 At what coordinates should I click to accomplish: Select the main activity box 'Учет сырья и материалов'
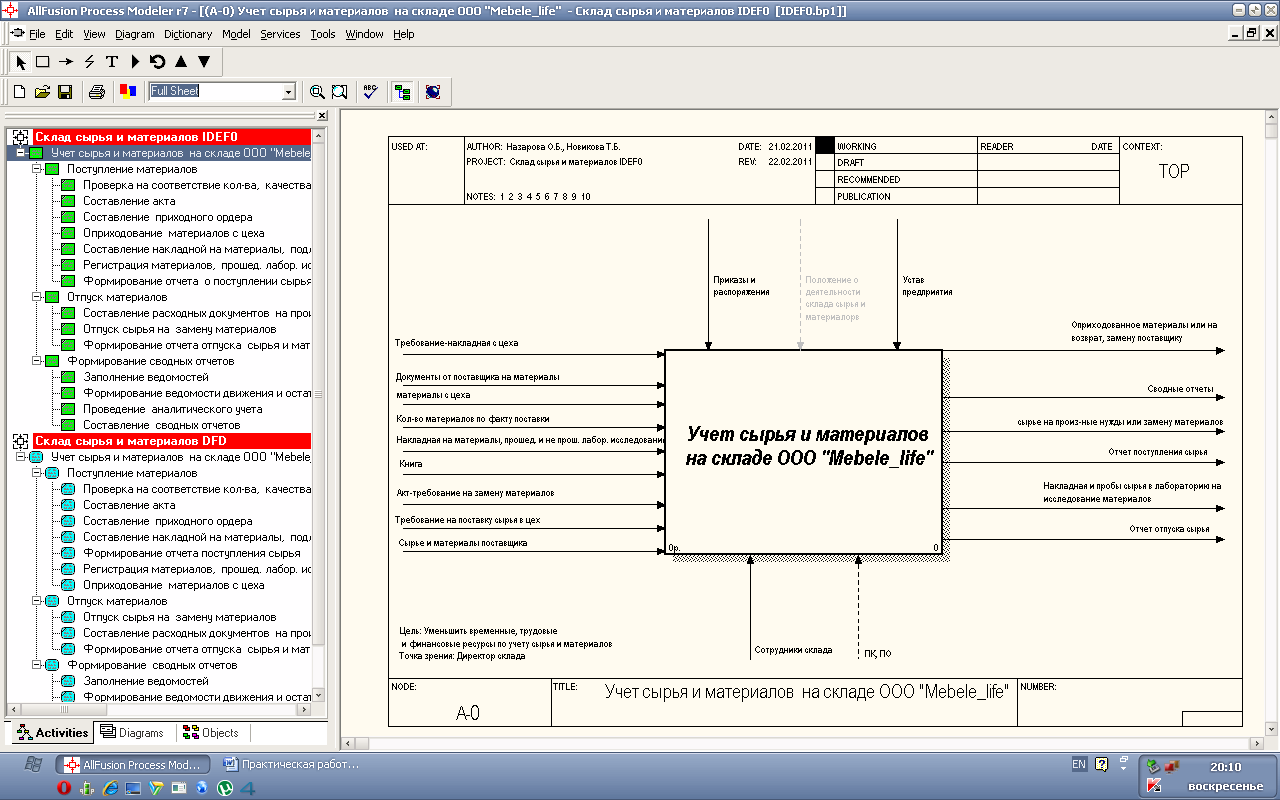(x=803, y=452)
